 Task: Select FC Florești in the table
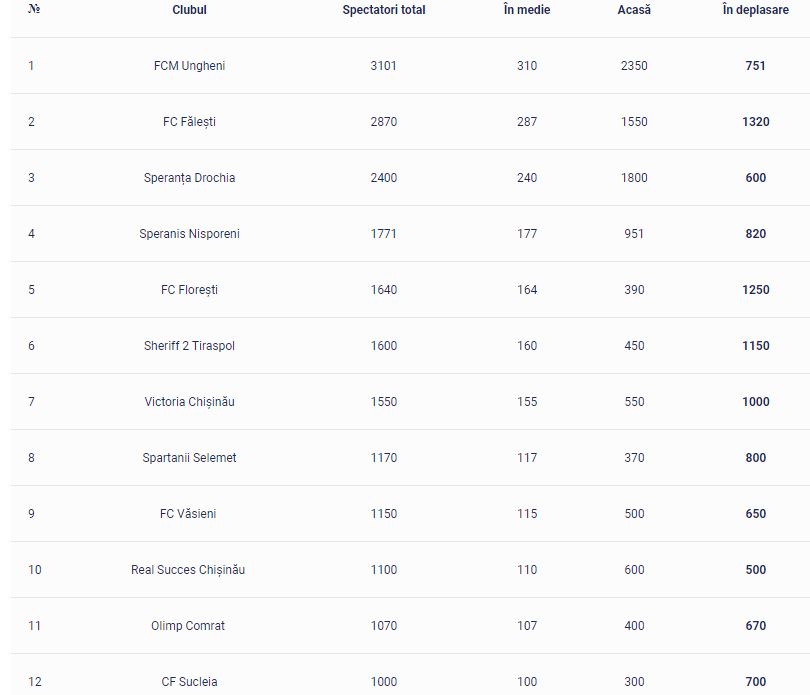(x=189, y=290)
